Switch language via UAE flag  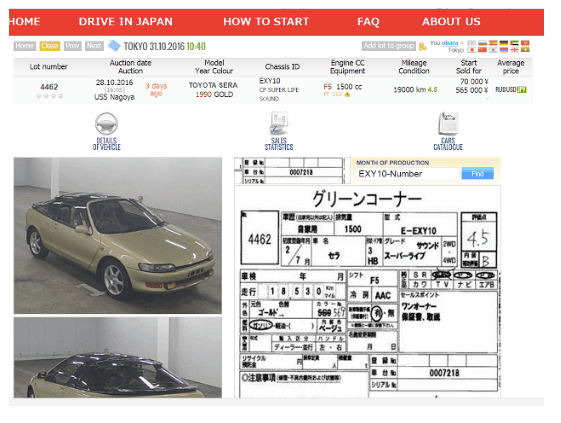point(514,43)
